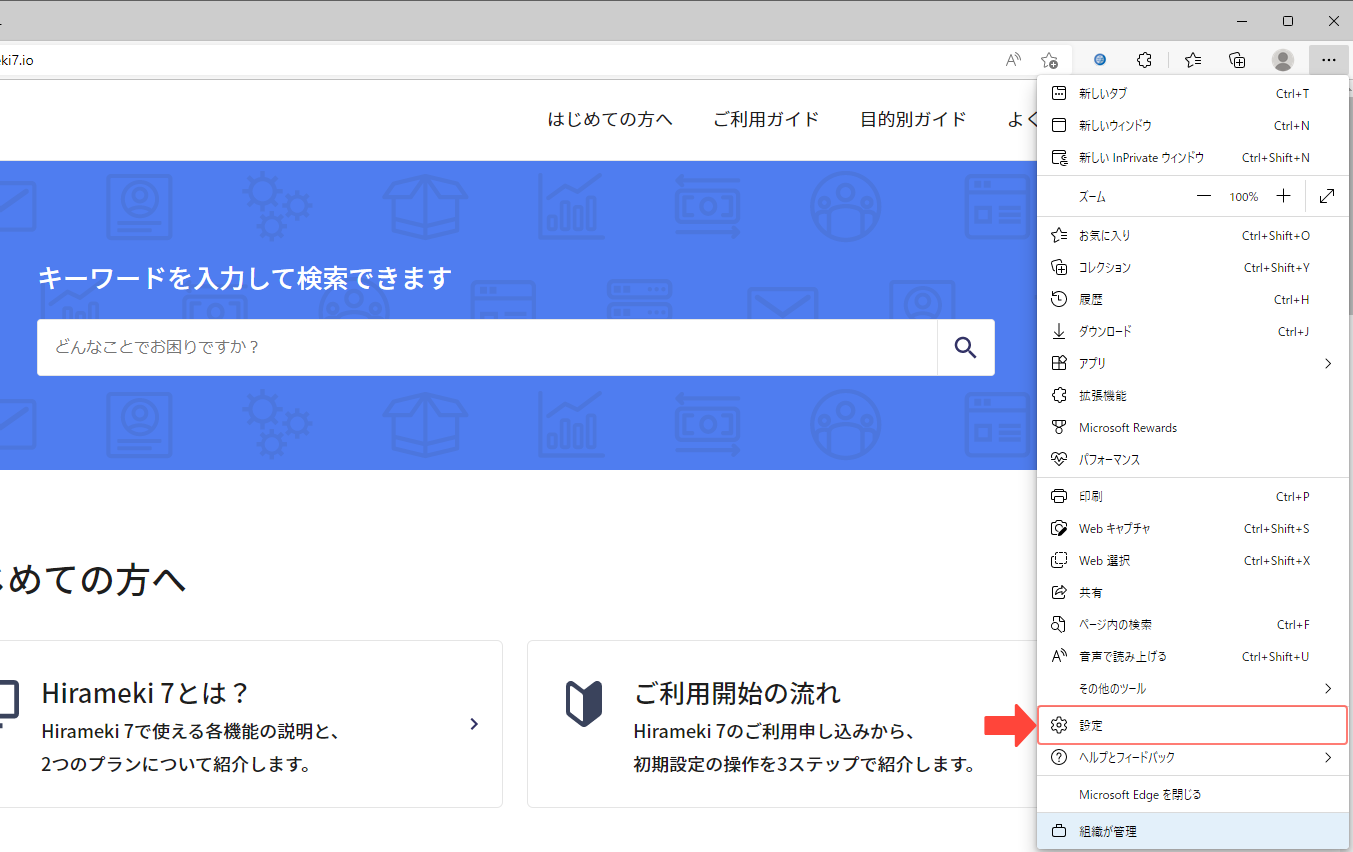This screenshot has height=852, width=1353.
Task: Open ダウンロード from the menu
Action: click(x=1193, y=332)
